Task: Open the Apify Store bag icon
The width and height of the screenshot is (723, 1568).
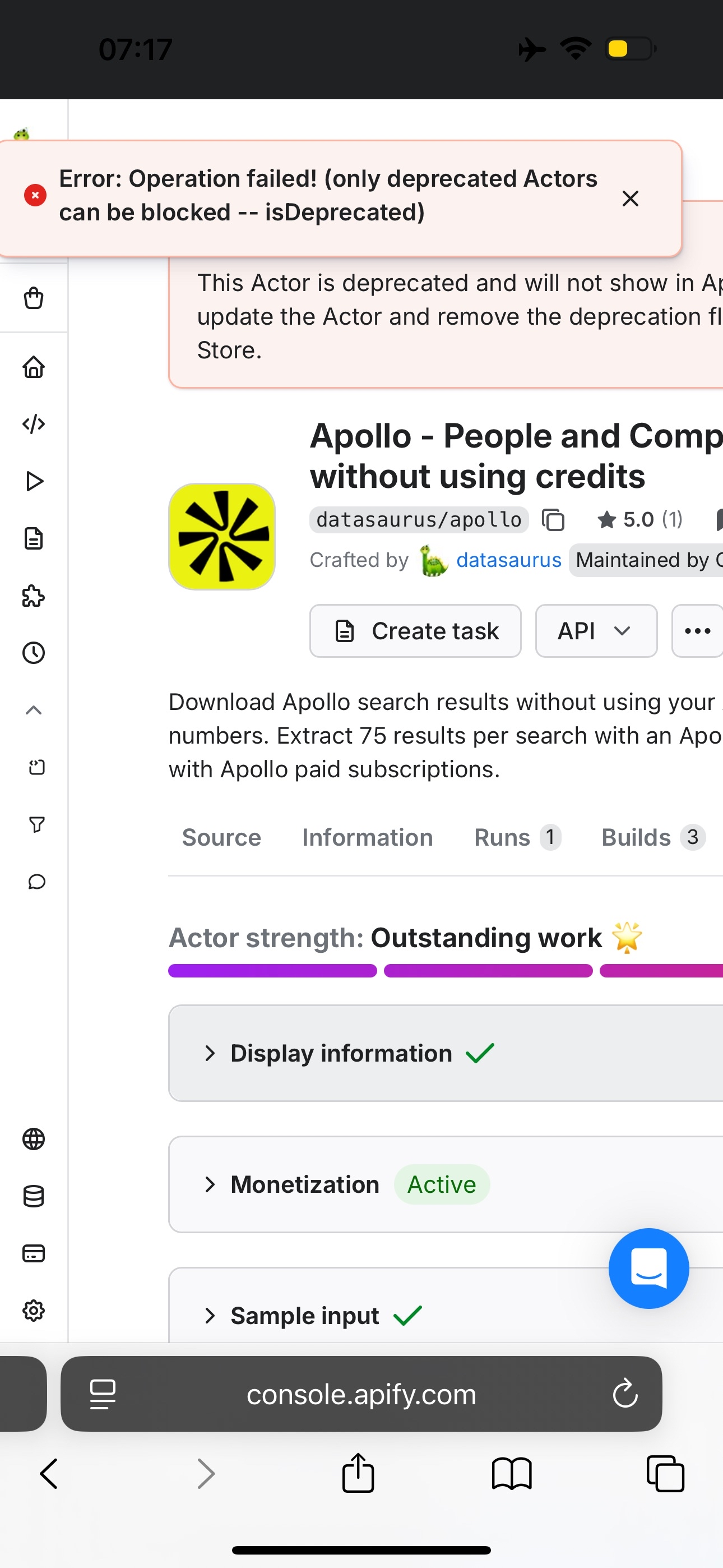Action: (x=34, y=298)
